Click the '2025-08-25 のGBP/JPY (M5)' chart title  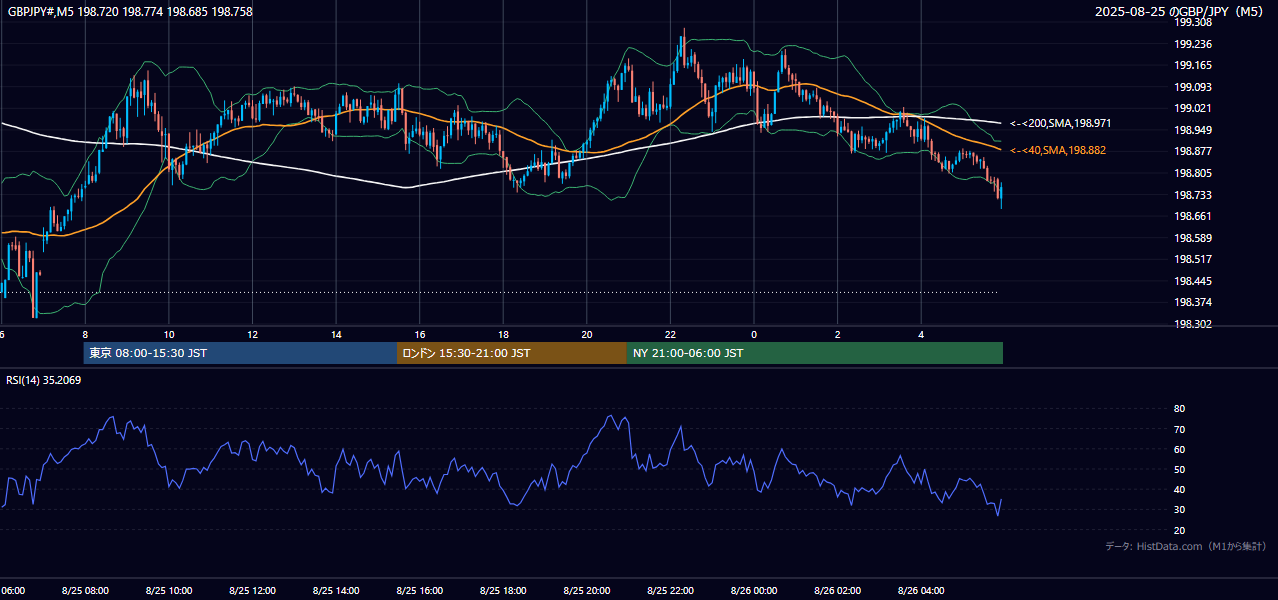click(1181, 12)
